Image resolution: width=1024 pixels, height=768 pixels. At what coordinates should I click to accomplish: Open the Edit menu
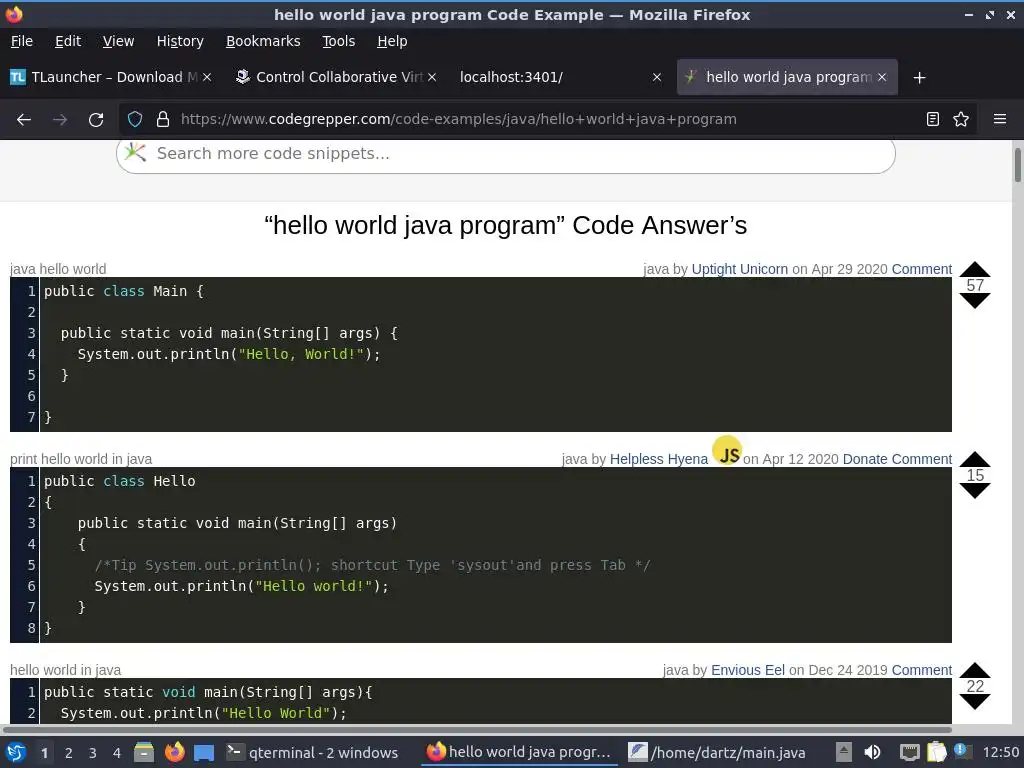tap(68, 41)
